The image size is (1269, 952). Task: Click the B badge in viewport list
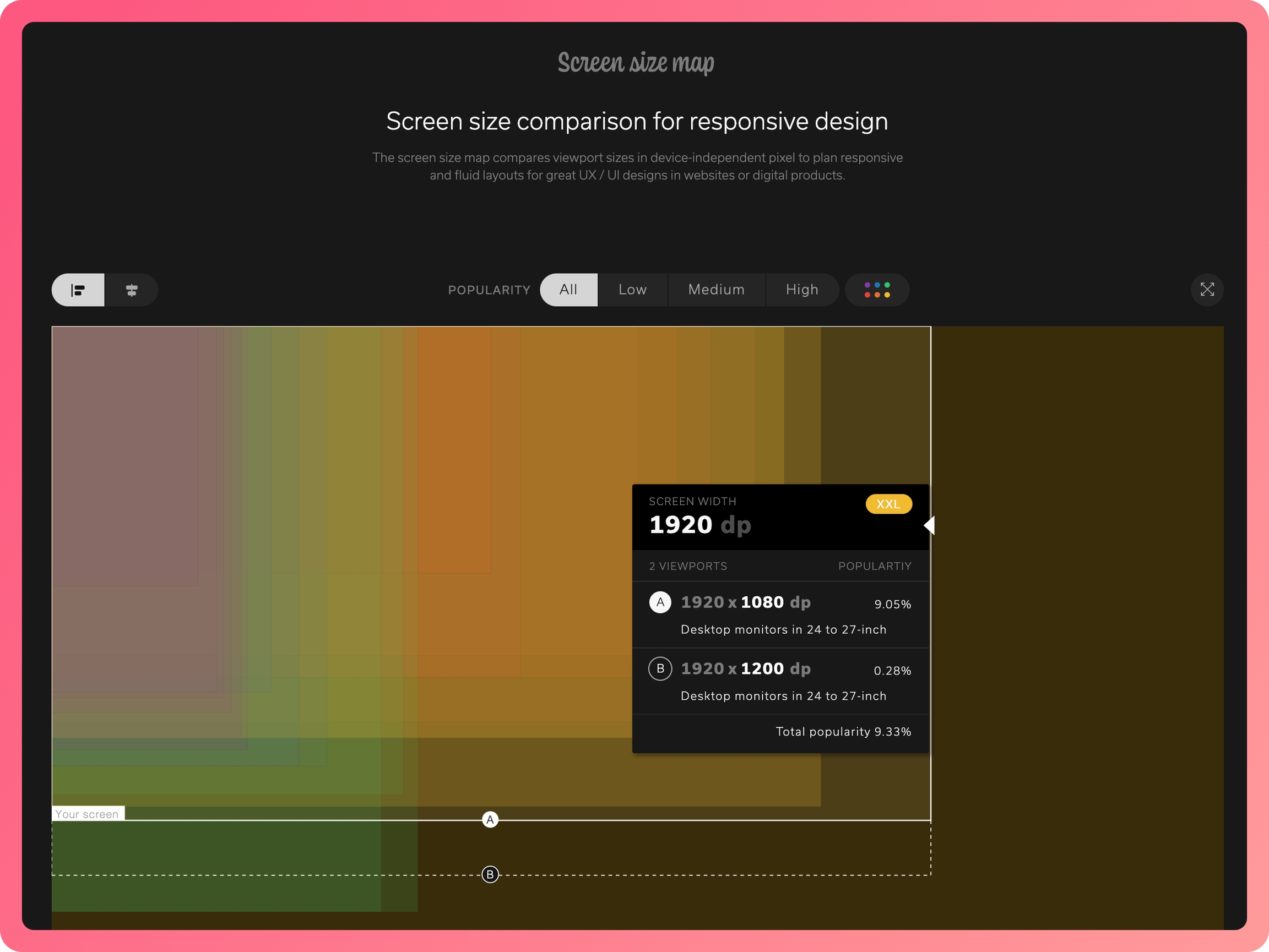tap(660, 668)
